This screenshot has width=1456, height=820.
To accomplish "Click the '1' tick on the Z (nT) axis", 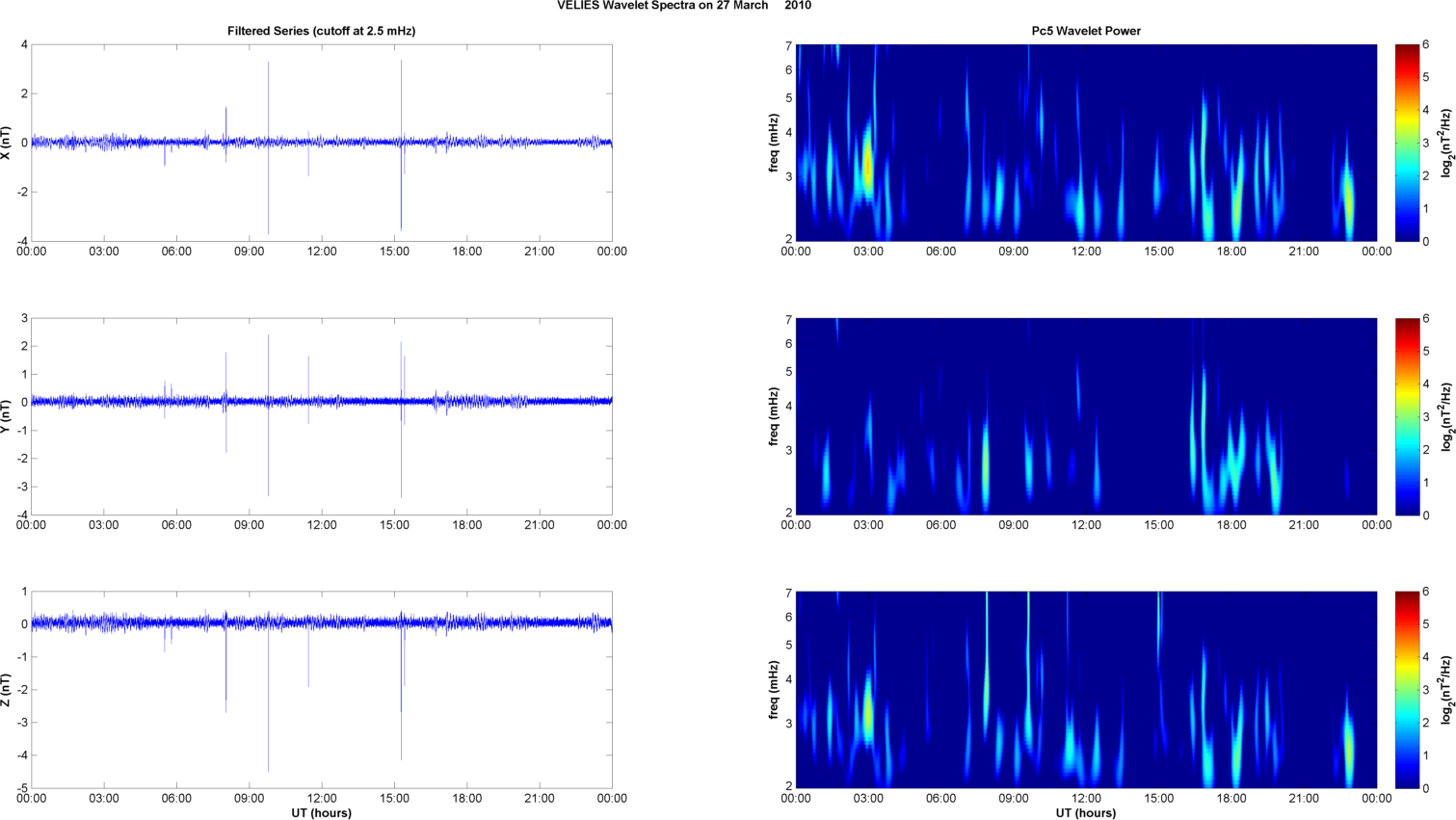I will pos(24,592).
